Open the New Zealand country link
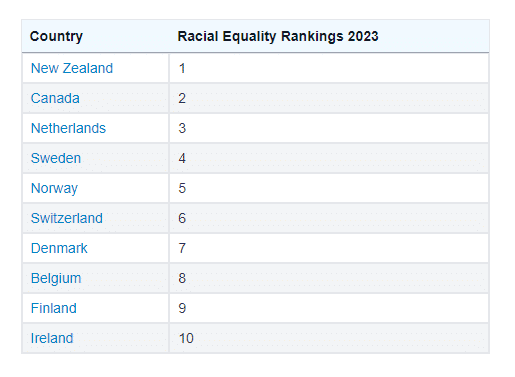 (x=72, y=68)
